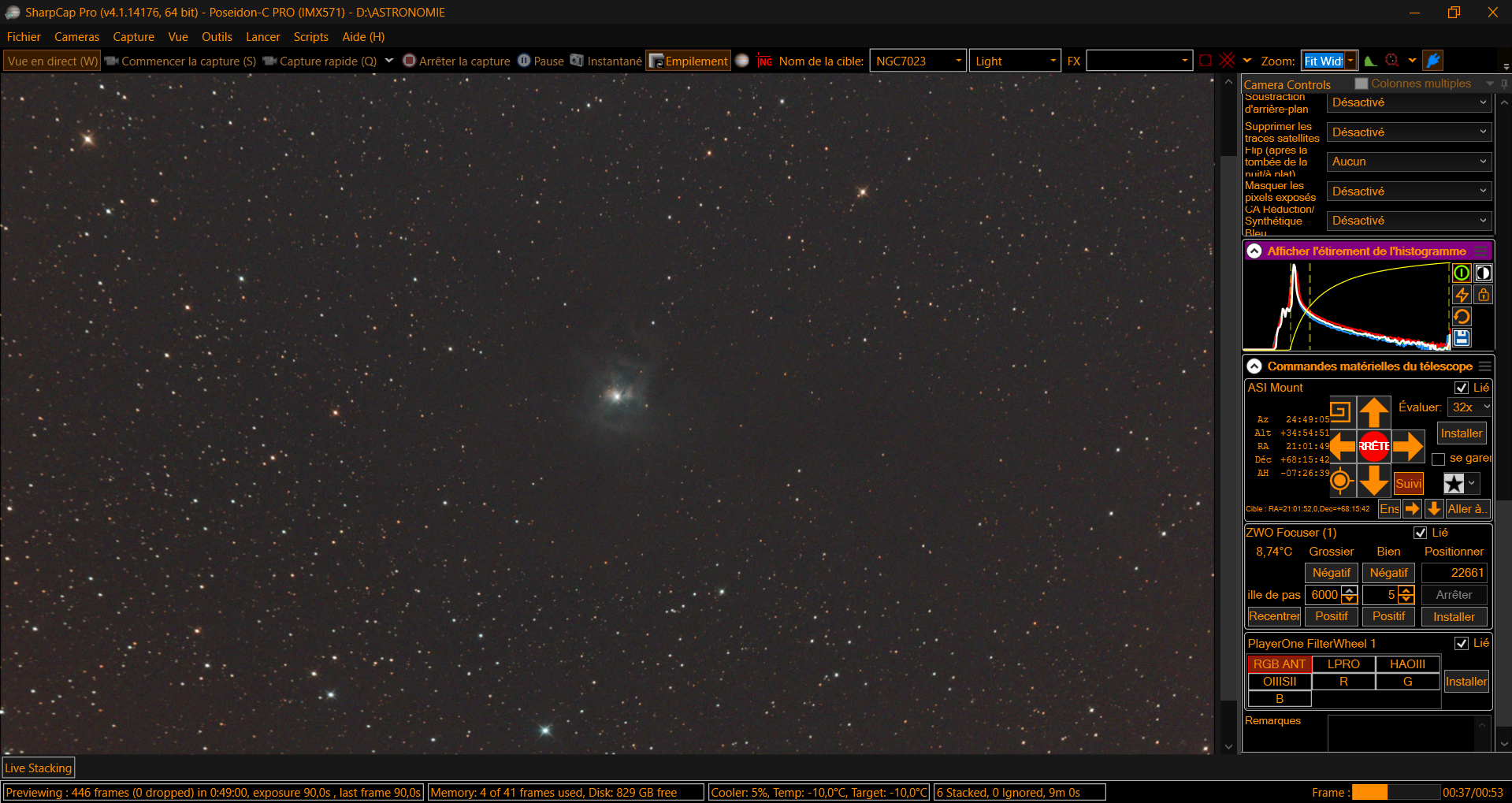The width and height of the screenshot is (1512, 803).
Task: Open the telescope commands panel hamburger menu
Action: [x=1485, y=366]
